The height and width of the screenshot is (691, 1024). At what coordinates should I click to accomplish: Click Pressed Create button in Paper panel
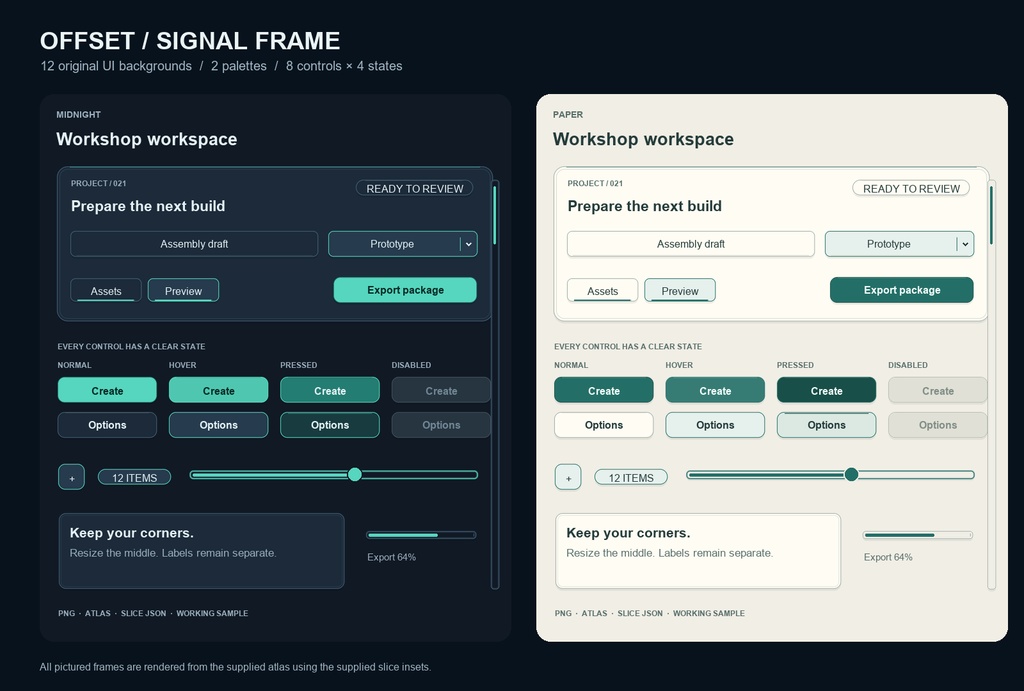pyautogui.click(x=826, y=390)
